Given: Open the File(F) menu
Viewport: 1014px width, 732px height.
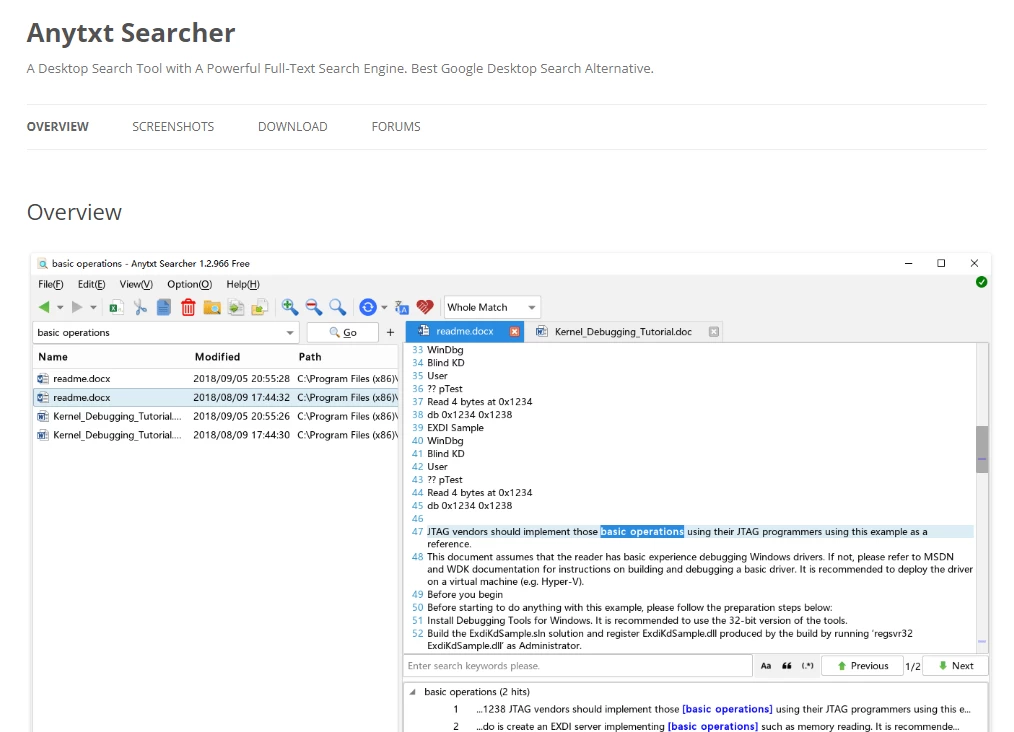Looking at the screenshot, I should click(50, 285).
